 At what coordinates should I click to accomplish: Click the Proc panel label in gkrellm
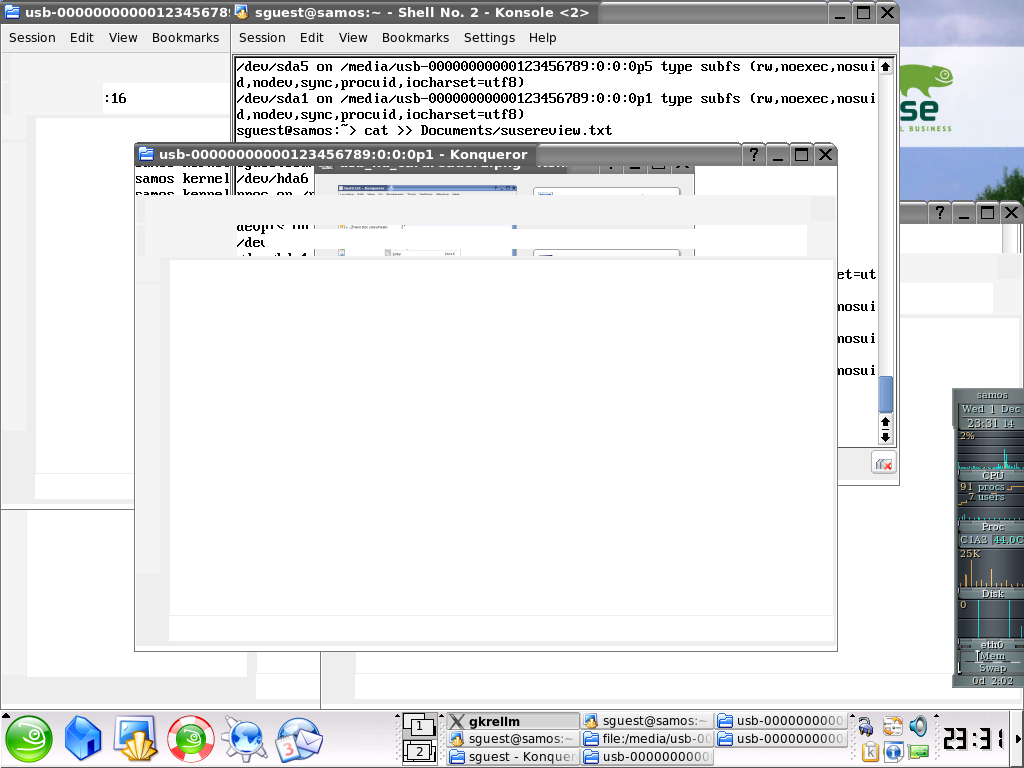coord(992,526)
